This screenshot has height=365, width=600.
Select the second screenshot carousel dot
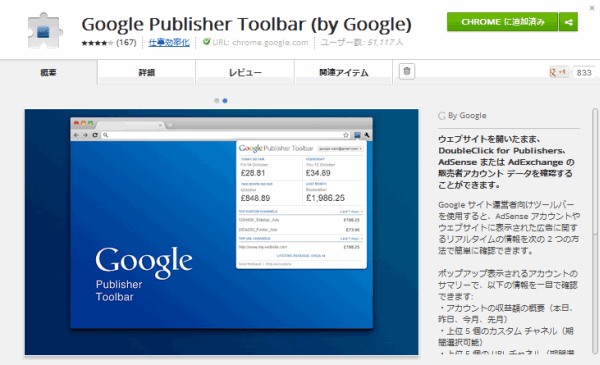(225, 101)
